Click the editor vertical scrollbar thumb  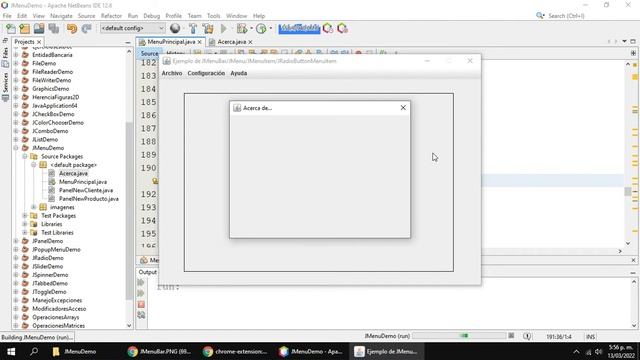(628, 191)
